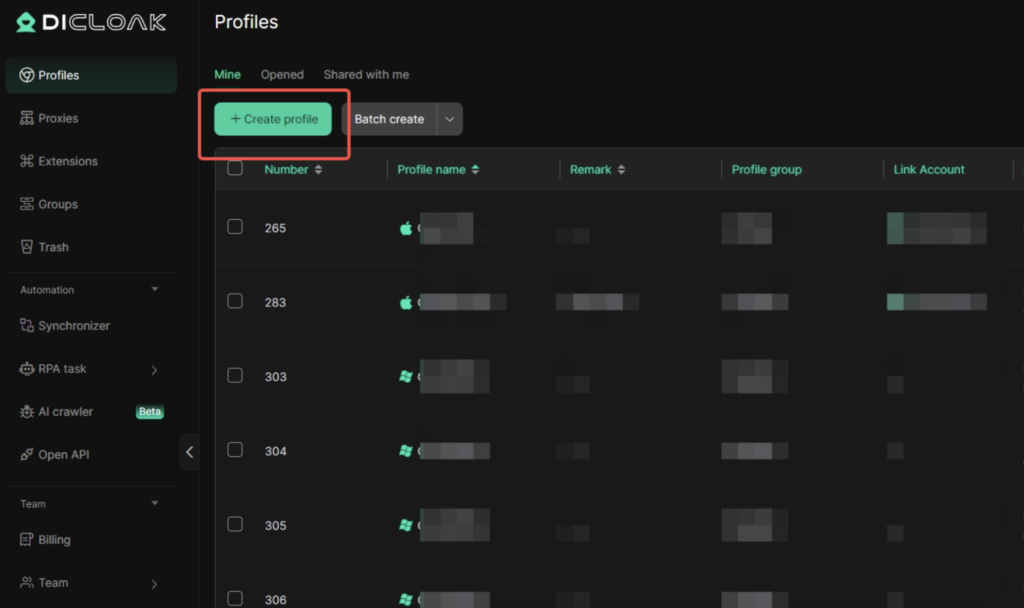1024x608 pixels.
Task: Expand the RPA task submenu chevron
Action: pos(154,370)
